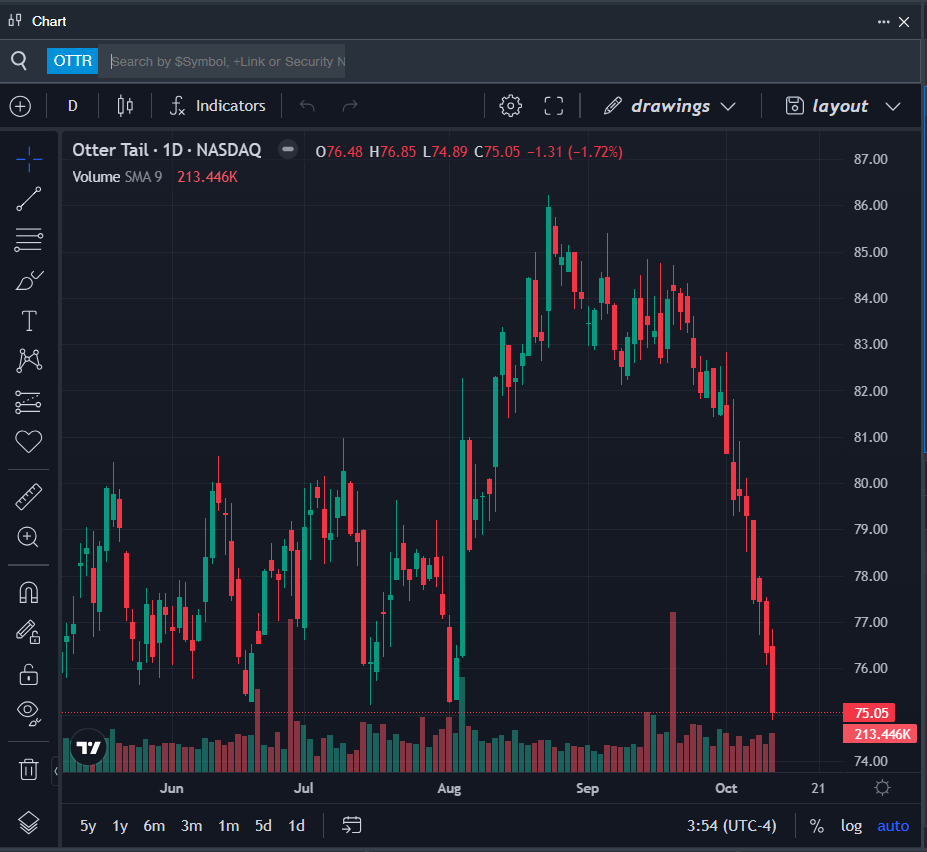This screenshot has width=927, height=852.
Task: Open the Indicators menu
Action: point(218,106)
